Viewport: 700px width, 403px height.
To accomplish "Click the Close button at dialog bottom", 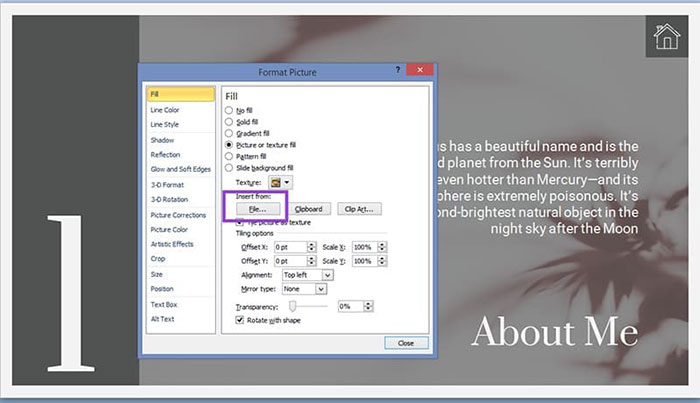I will click(405, 343).
